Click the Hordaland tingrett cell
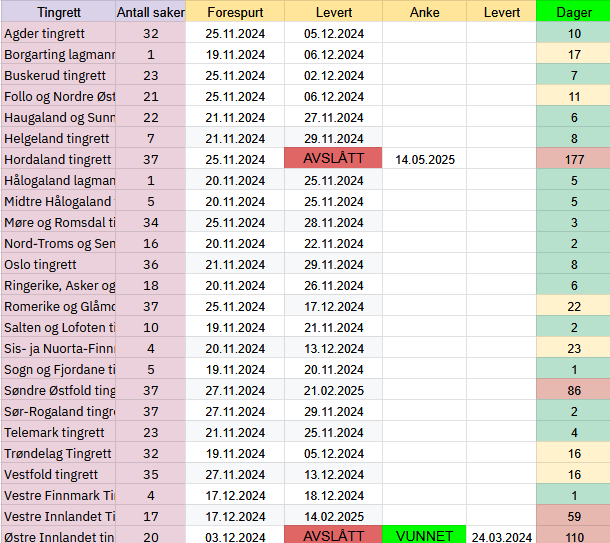Viewport: 610px width, 543px height. [58, 159]
